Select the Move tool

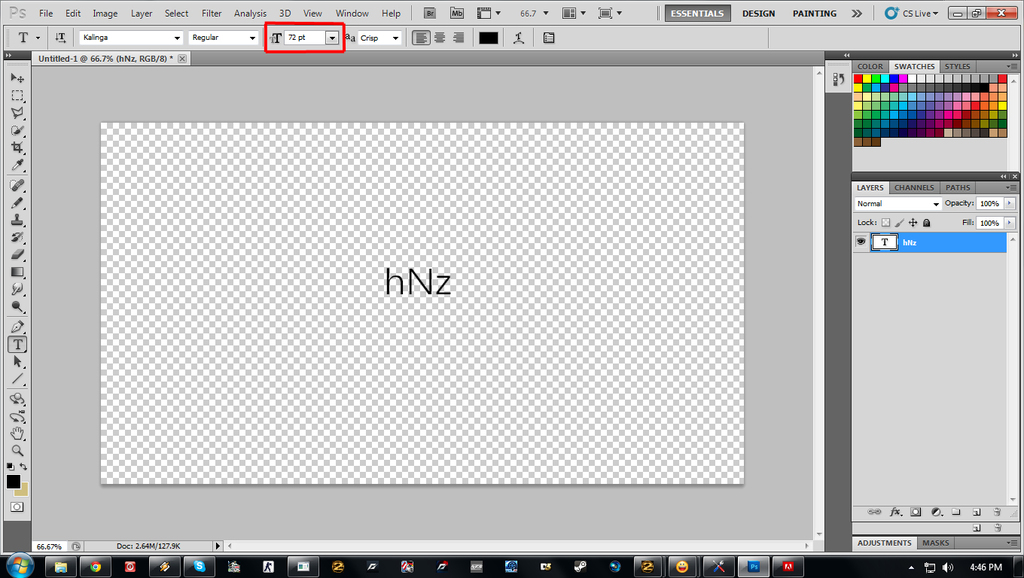[x=17, y=78]
